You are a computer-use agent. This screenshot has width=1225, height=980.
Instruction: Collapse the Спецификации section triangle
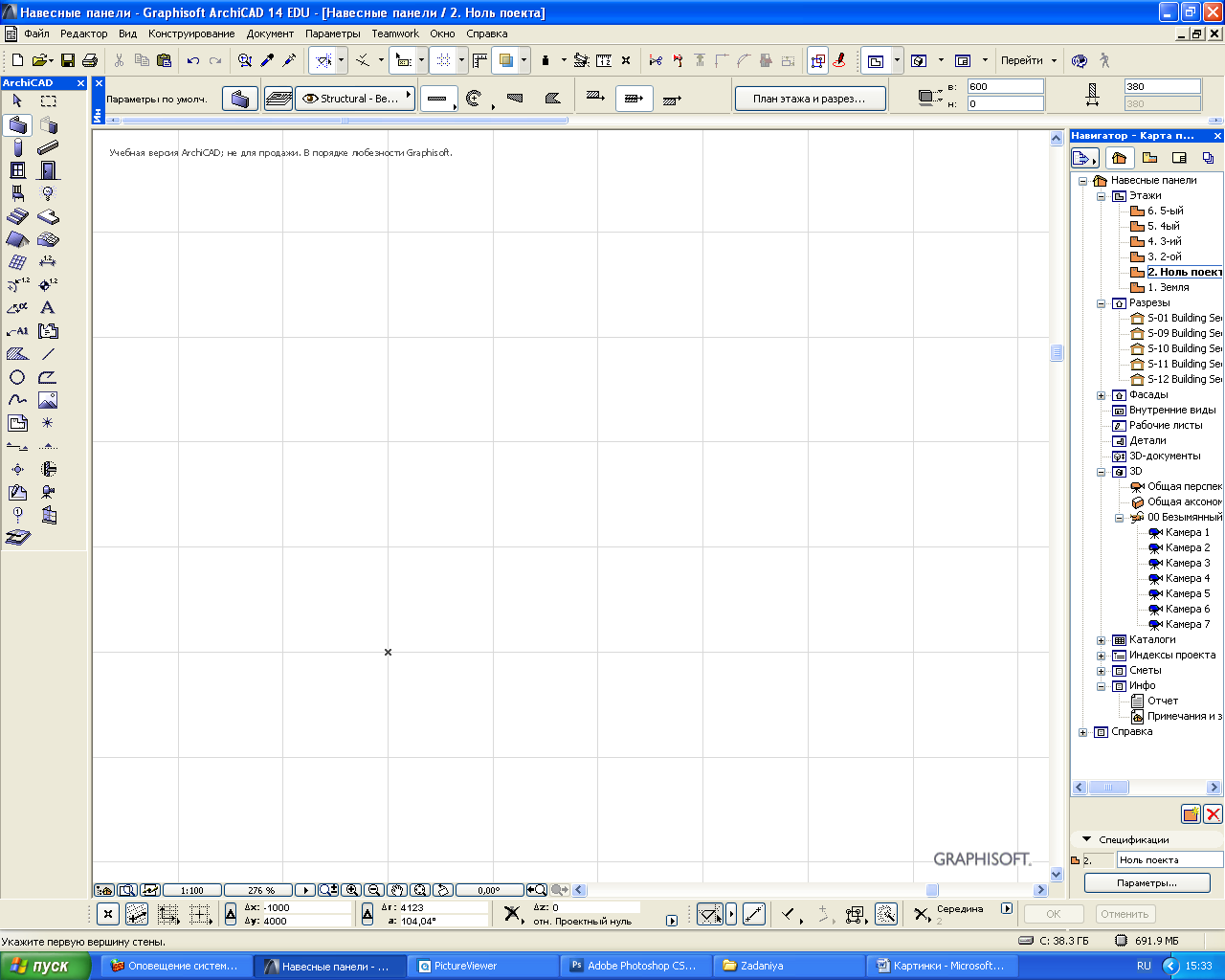tap(1086, 839)
